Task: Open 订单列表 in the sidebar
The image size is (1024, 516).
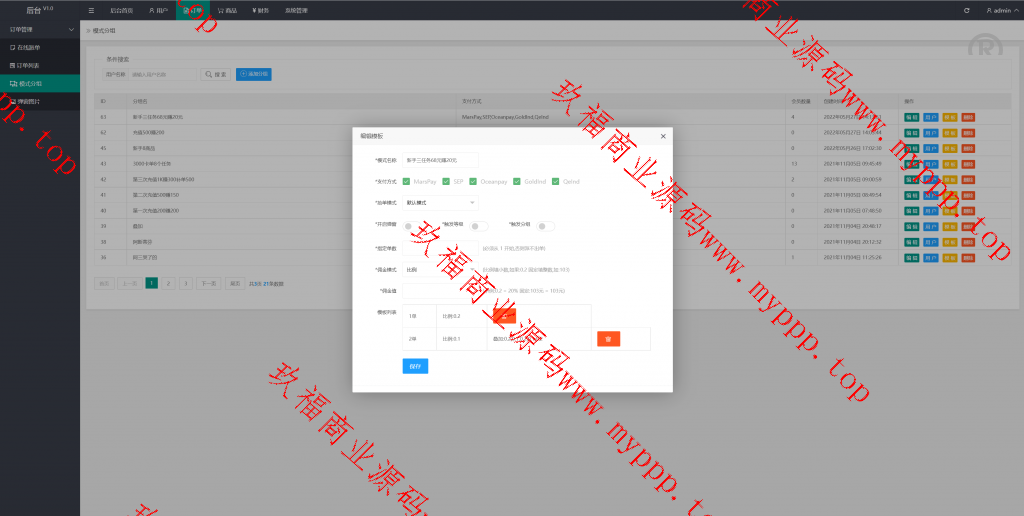Action: click(x=27, y=65)
